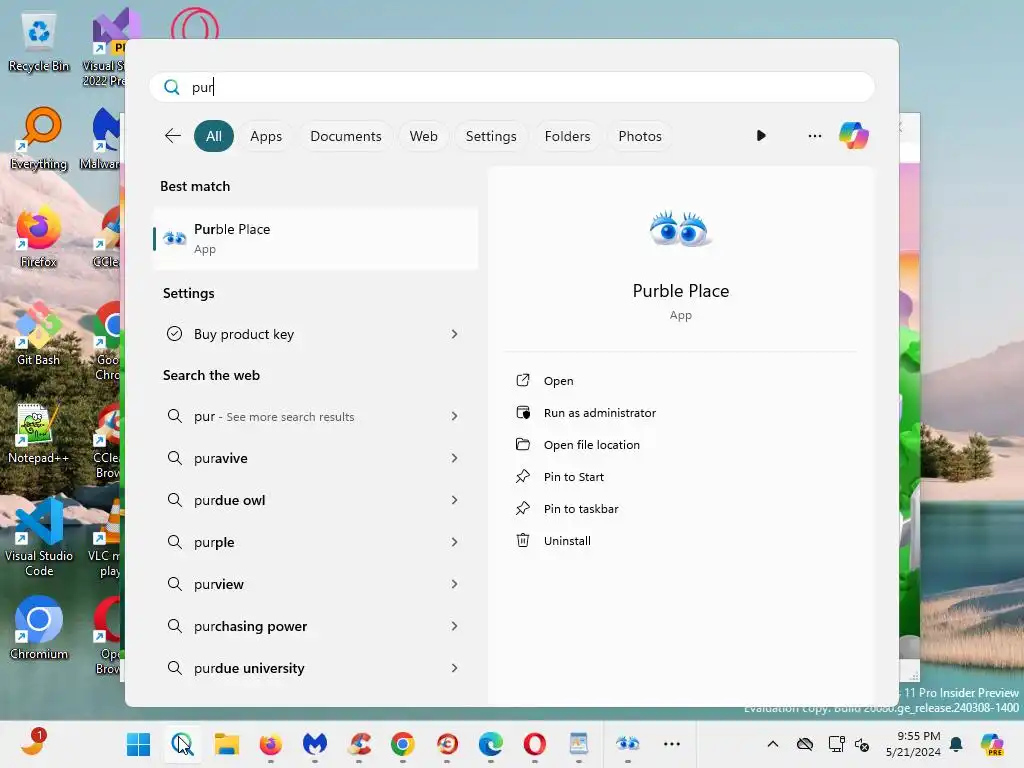The height and width of the screenshot is (768, 1024).
Task: Open the Git Bash desktop shortcut
Action: (39, 334)
